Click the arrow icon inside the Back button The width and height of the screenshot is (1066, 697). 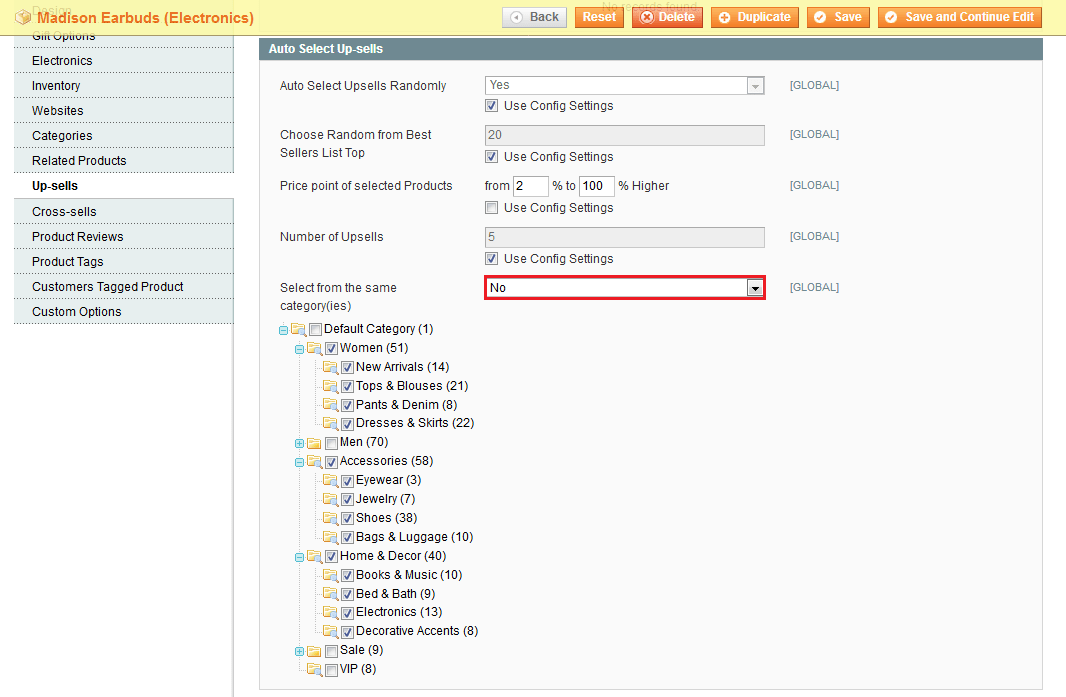click(517, 17)
